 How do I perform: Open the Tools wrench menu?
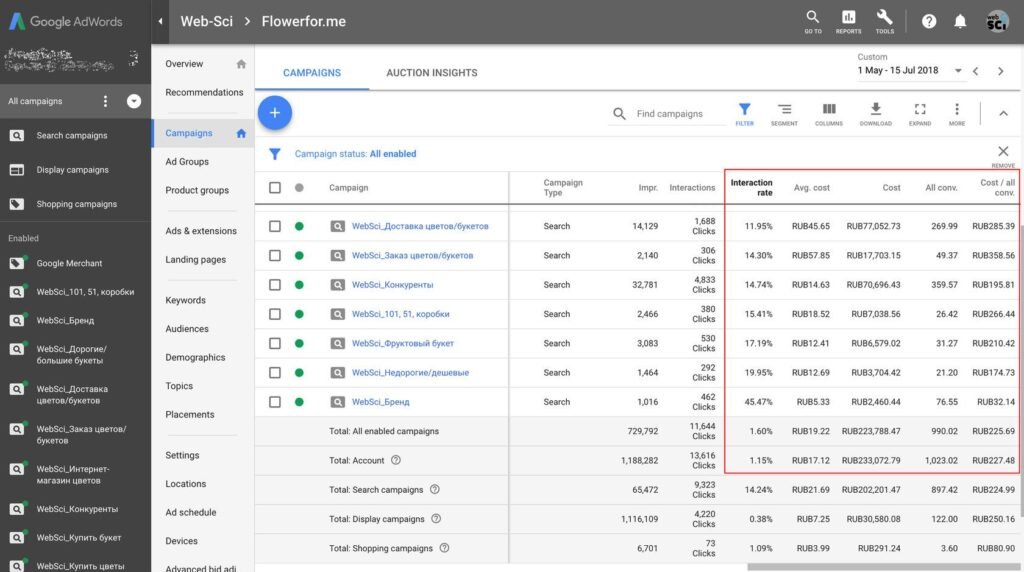click(x=884, y=18)
